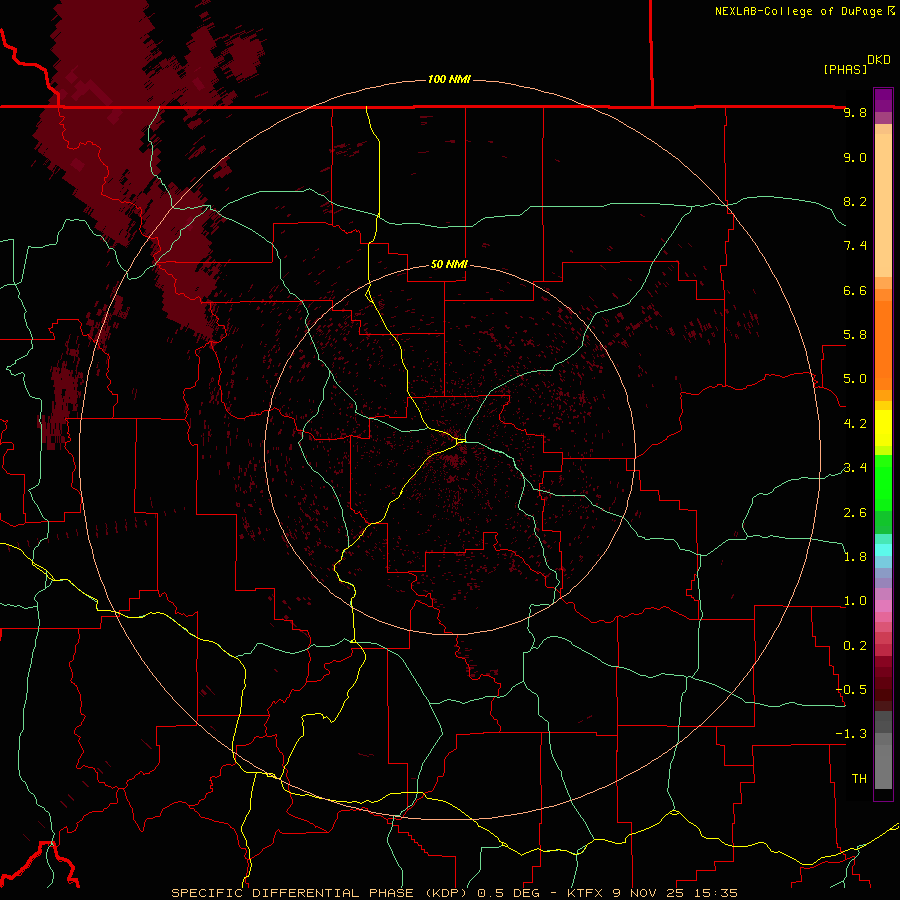Click the purple top segment of the color bar
Image resolution: width=900 pixels, height=900 pixels.
click(883, 100)
